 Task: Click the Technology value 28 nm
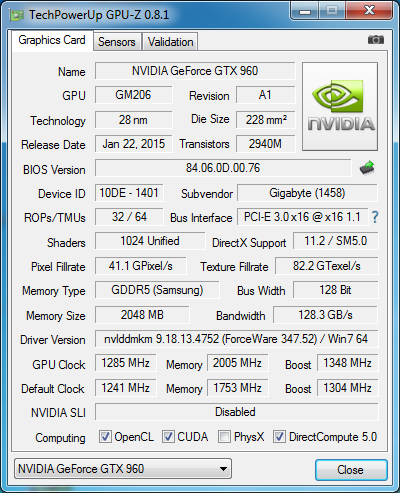tap(133, 120)
